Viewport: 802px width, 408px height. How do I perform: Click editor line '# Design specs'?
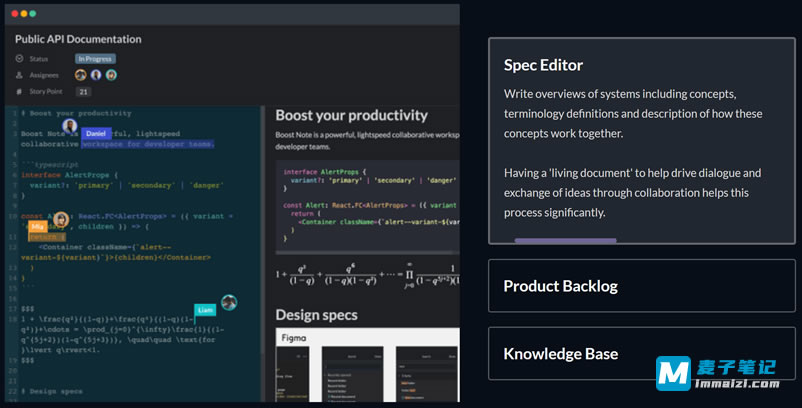pyautogui.click(x=52, y=391)
